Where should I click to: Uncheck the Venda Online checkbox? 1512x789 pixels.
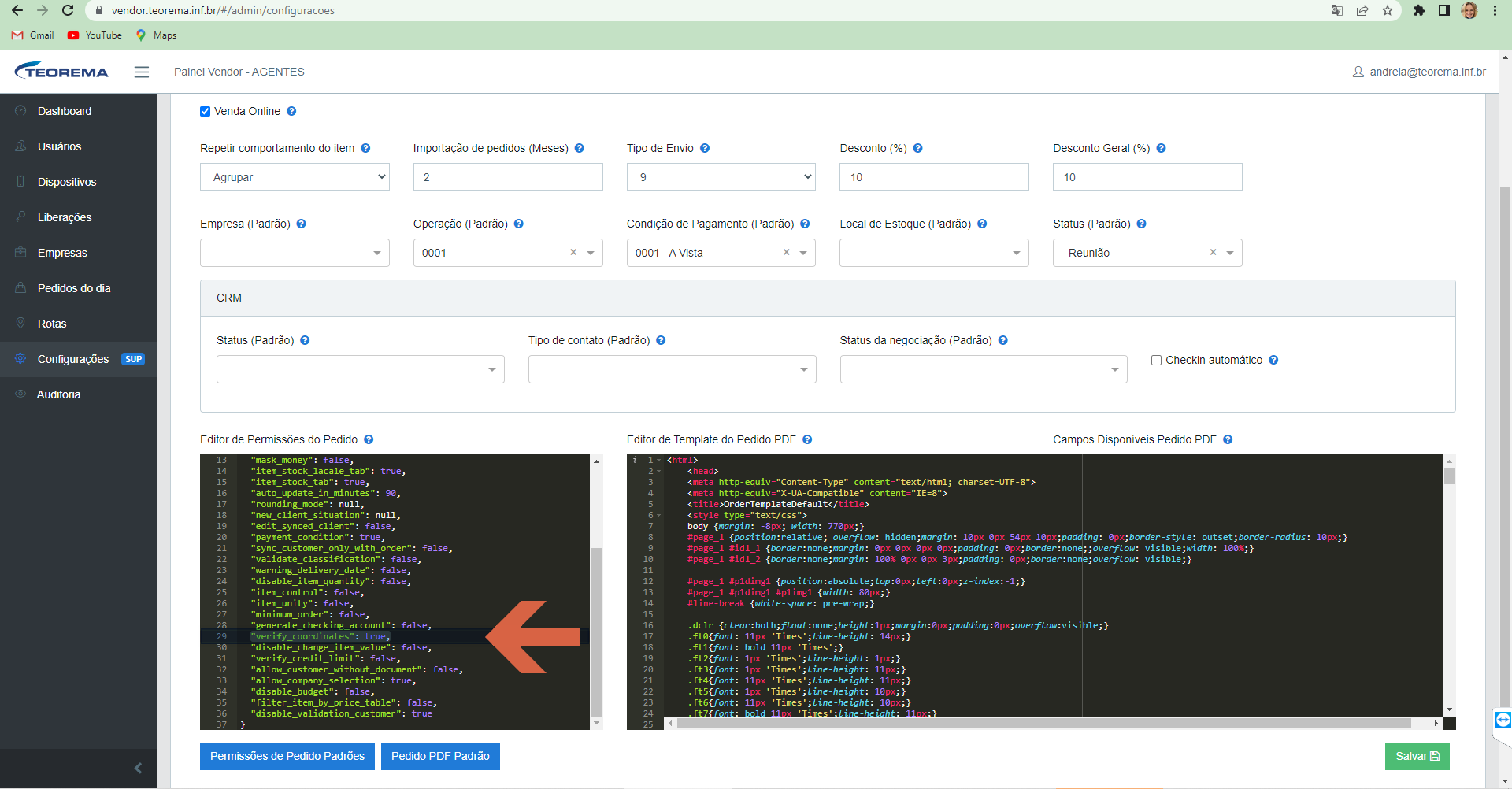206,111
